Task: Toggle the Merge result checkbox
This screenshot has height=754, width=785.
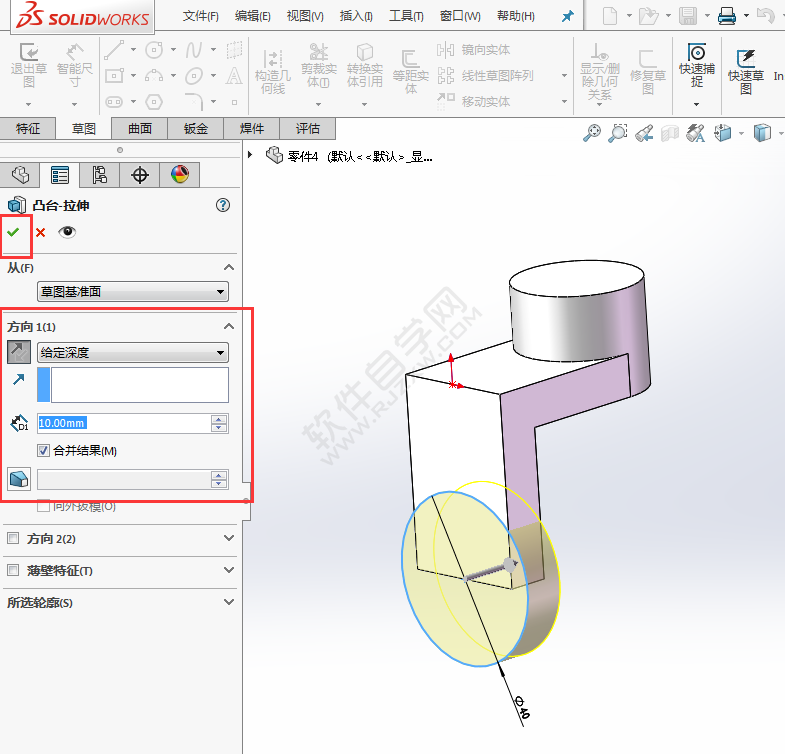Action: [x=44, y=451]
